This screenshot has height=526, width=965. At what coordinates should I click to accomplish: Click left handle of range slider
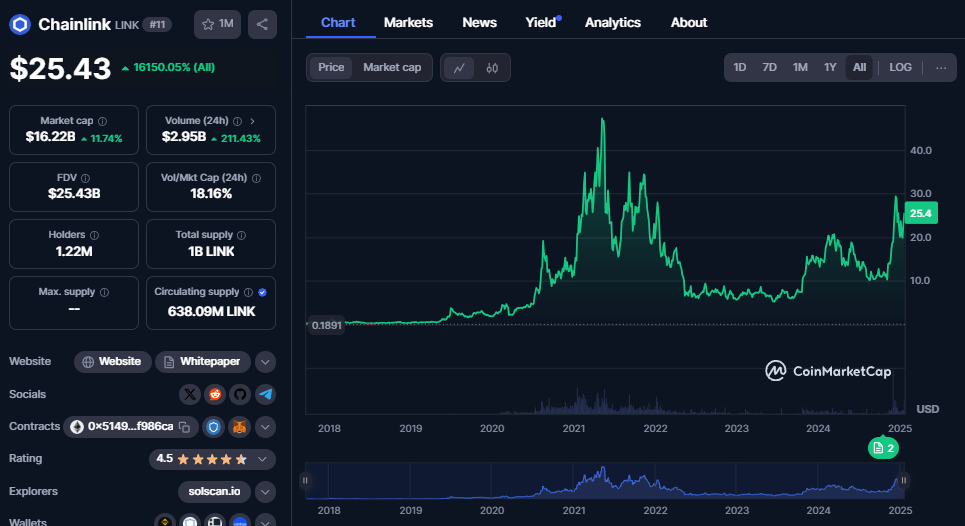coord(305,480)
